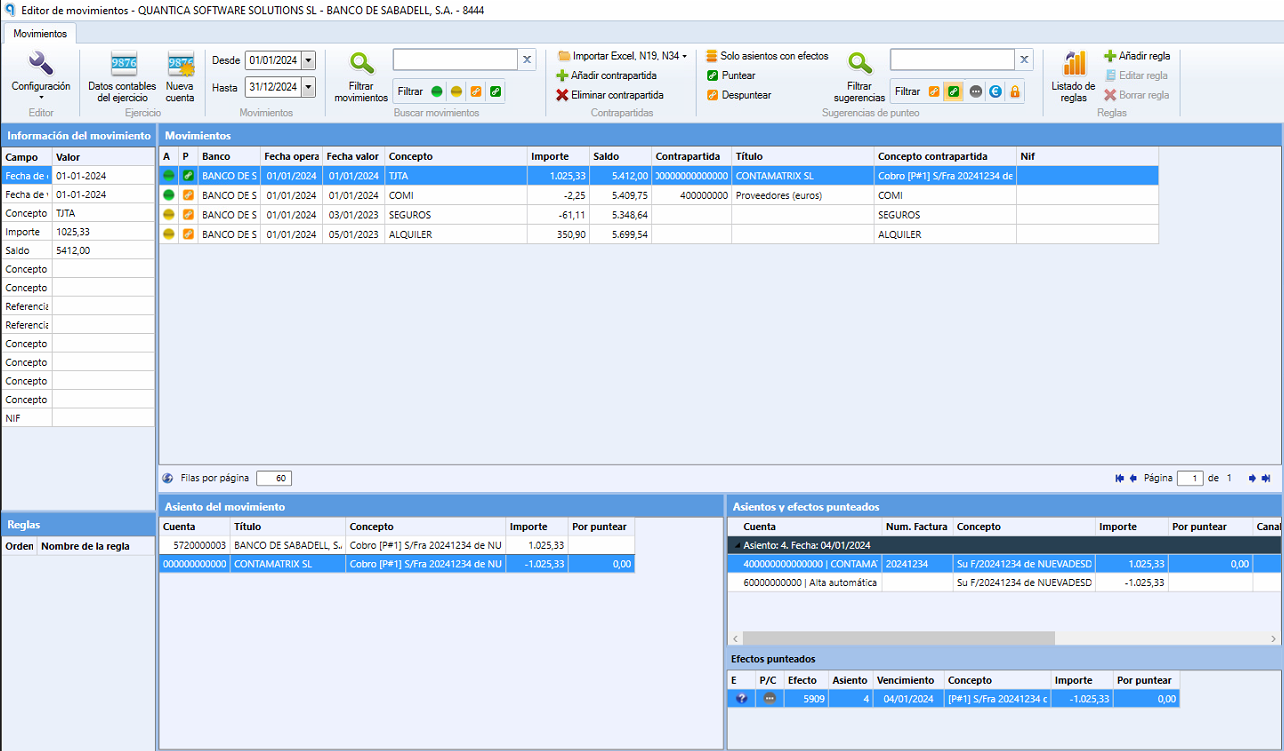Click the Puntear link icon

(x=712, y=75)
